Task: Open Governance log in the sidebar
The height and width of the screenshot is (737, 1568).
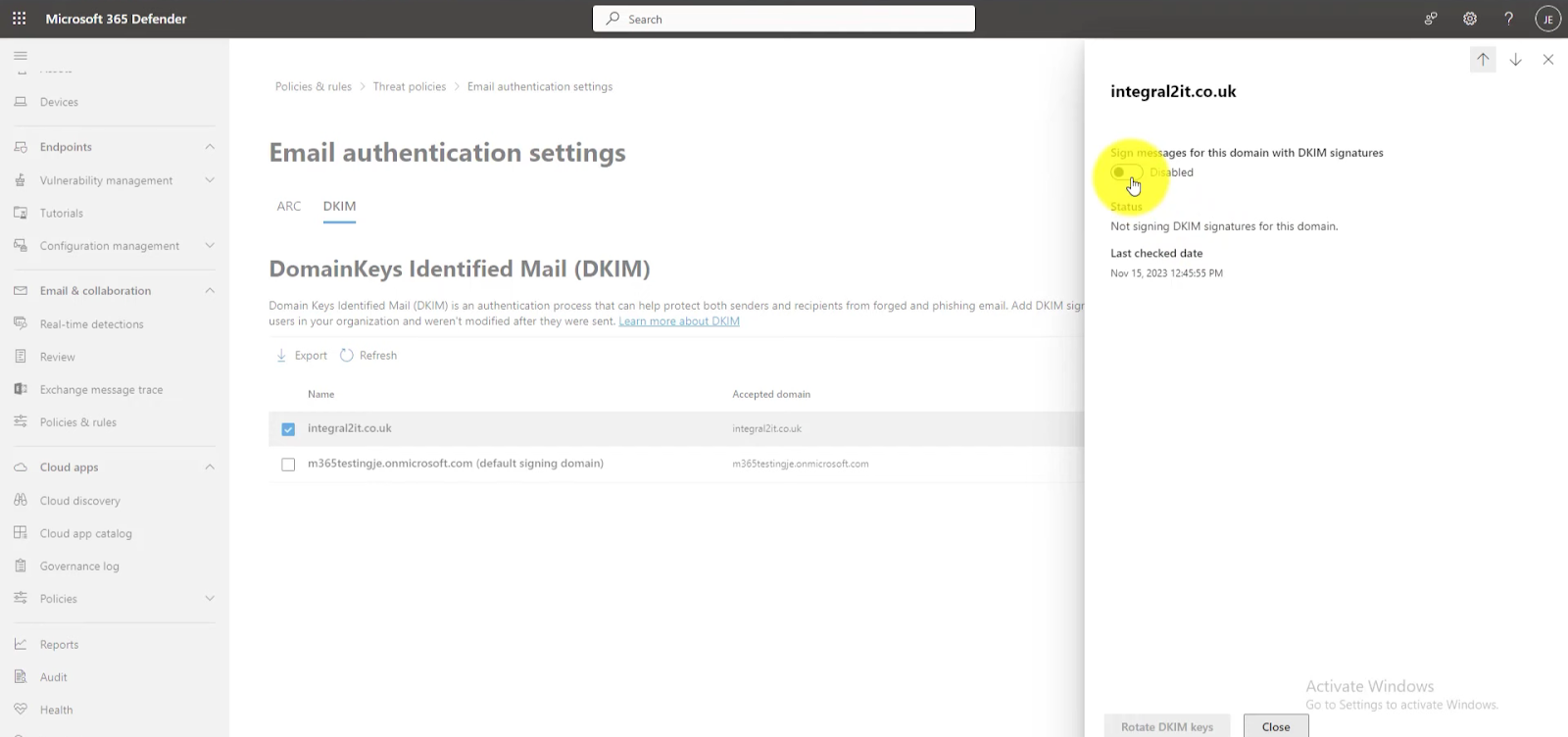Action: pyautogui.click(x=79, y=566)
